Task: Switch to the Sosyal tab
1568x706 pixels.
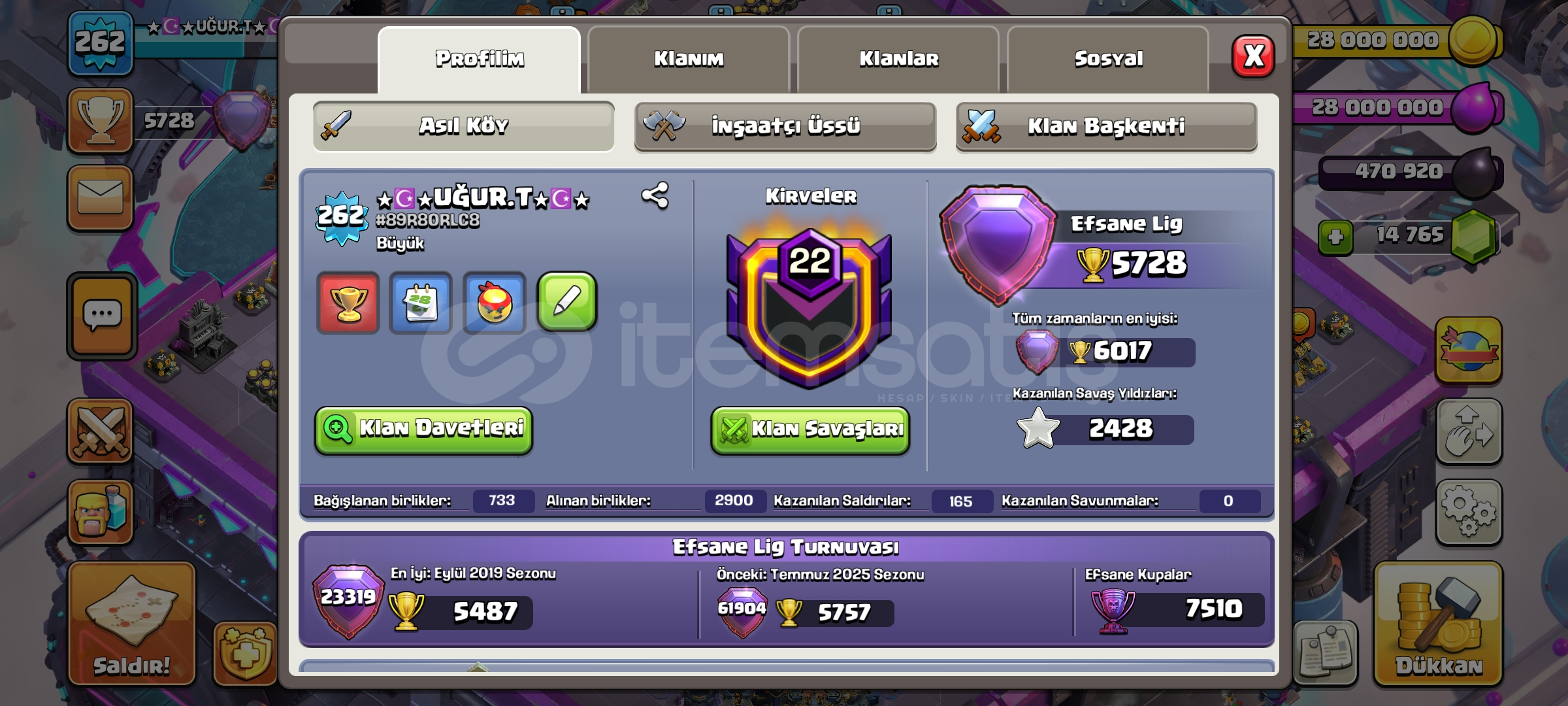Action: click(1108, 59)
